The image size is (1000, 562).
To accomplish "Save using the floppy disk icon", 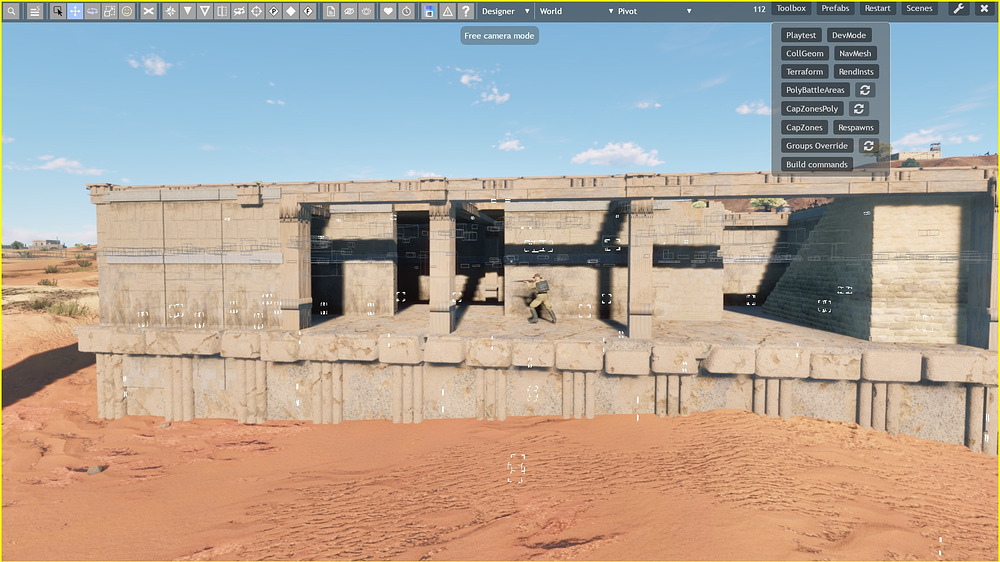I will [429, 11].
